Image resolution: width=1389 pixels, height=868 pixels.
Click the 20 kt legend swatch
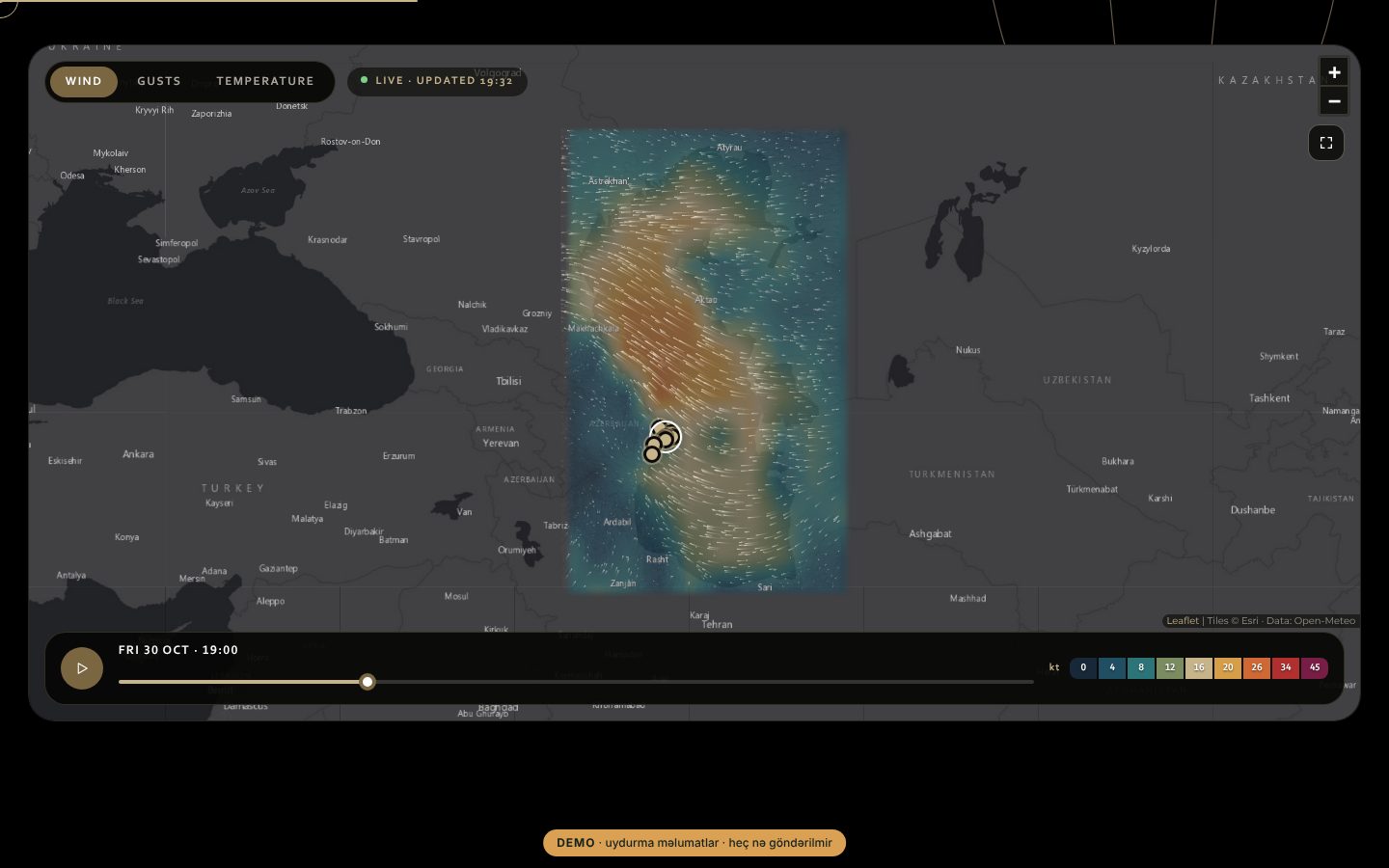coord(1228,667)
